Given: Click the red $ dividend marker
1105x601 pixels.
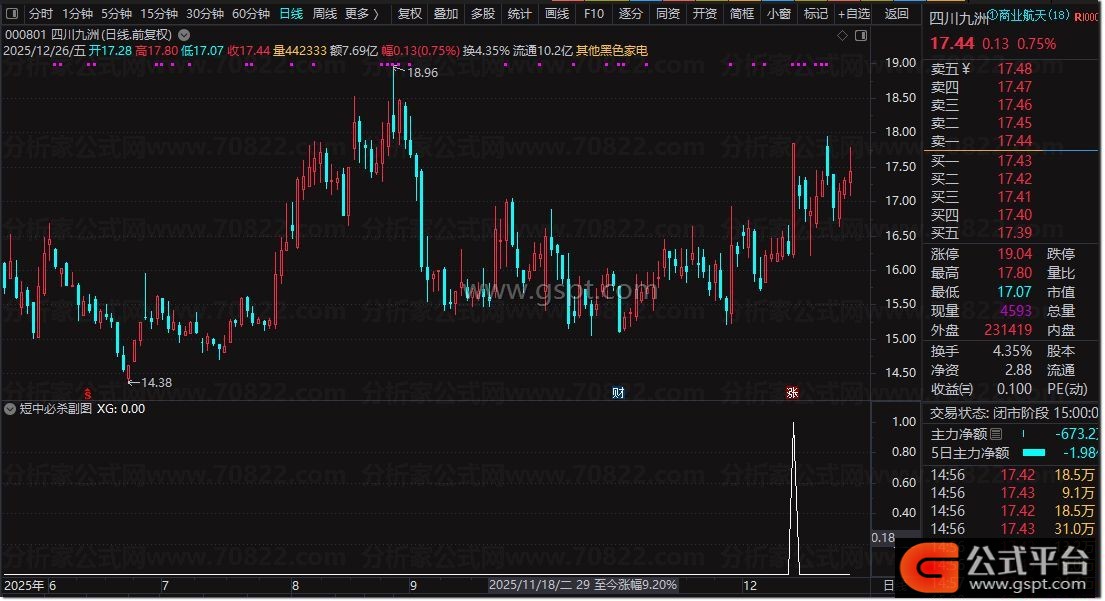Looking at the screenshot, I should 88,392.
